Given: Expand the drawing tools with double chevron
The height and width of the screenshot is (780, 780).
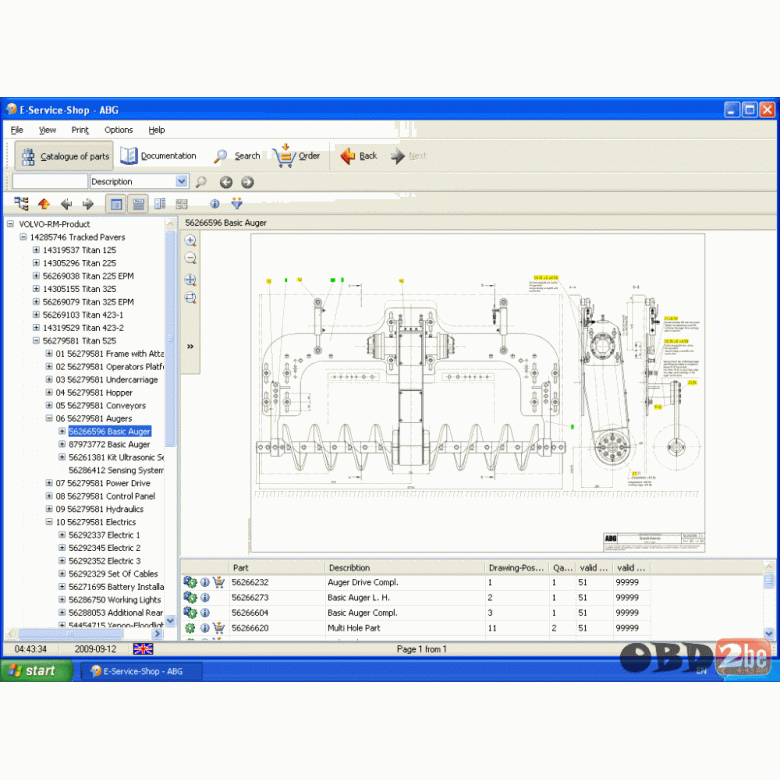Looking at the screenshot, I should pos(190,346).
